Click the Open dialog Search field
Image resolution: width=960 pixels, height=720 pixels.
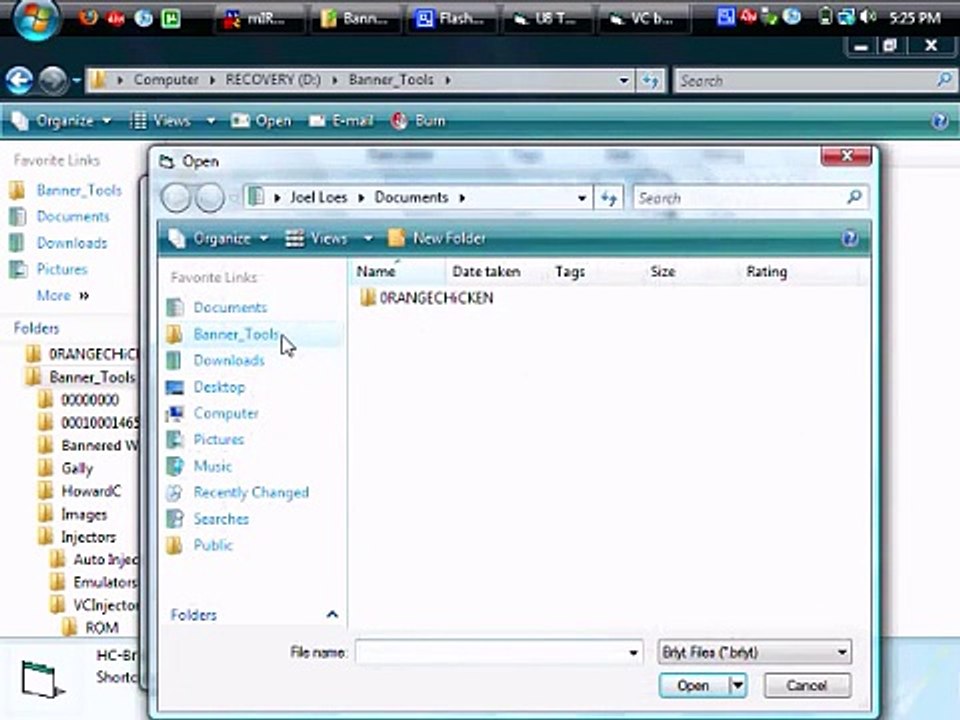click(751, 198)
